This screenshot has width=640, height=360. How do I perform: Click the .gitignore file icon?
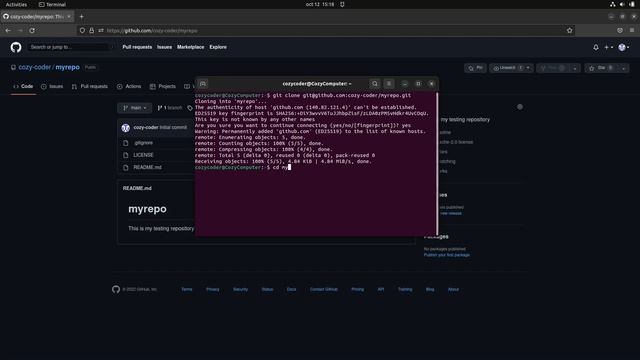pos(126,143)
